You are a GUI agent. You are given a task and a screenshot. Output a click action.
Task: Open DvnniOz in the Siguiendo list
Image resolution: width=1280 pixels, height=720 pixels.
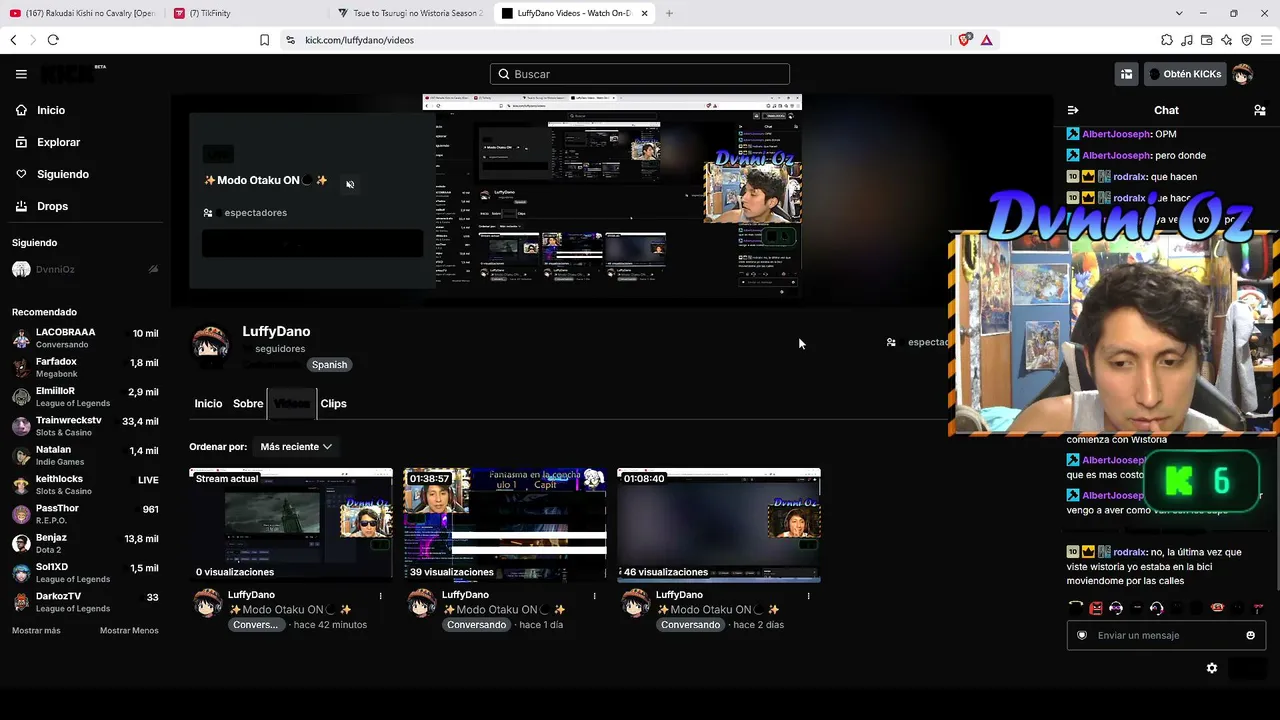pos(85,269)
